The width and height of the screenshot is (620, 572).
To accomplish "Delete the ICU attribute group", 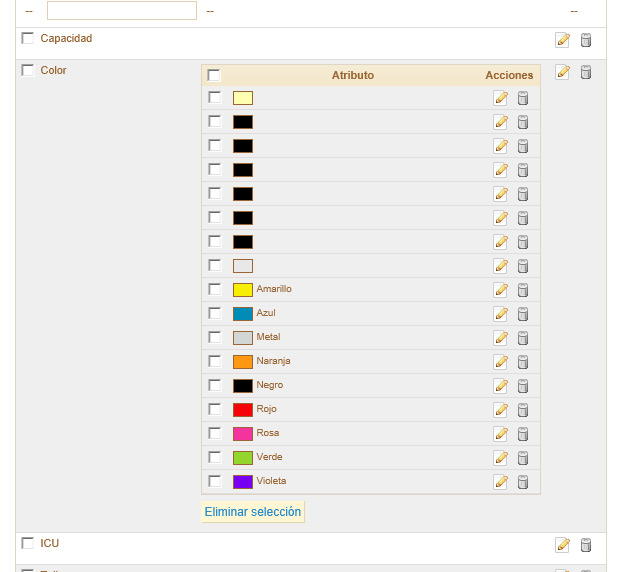I will click(x=586, y=545).
